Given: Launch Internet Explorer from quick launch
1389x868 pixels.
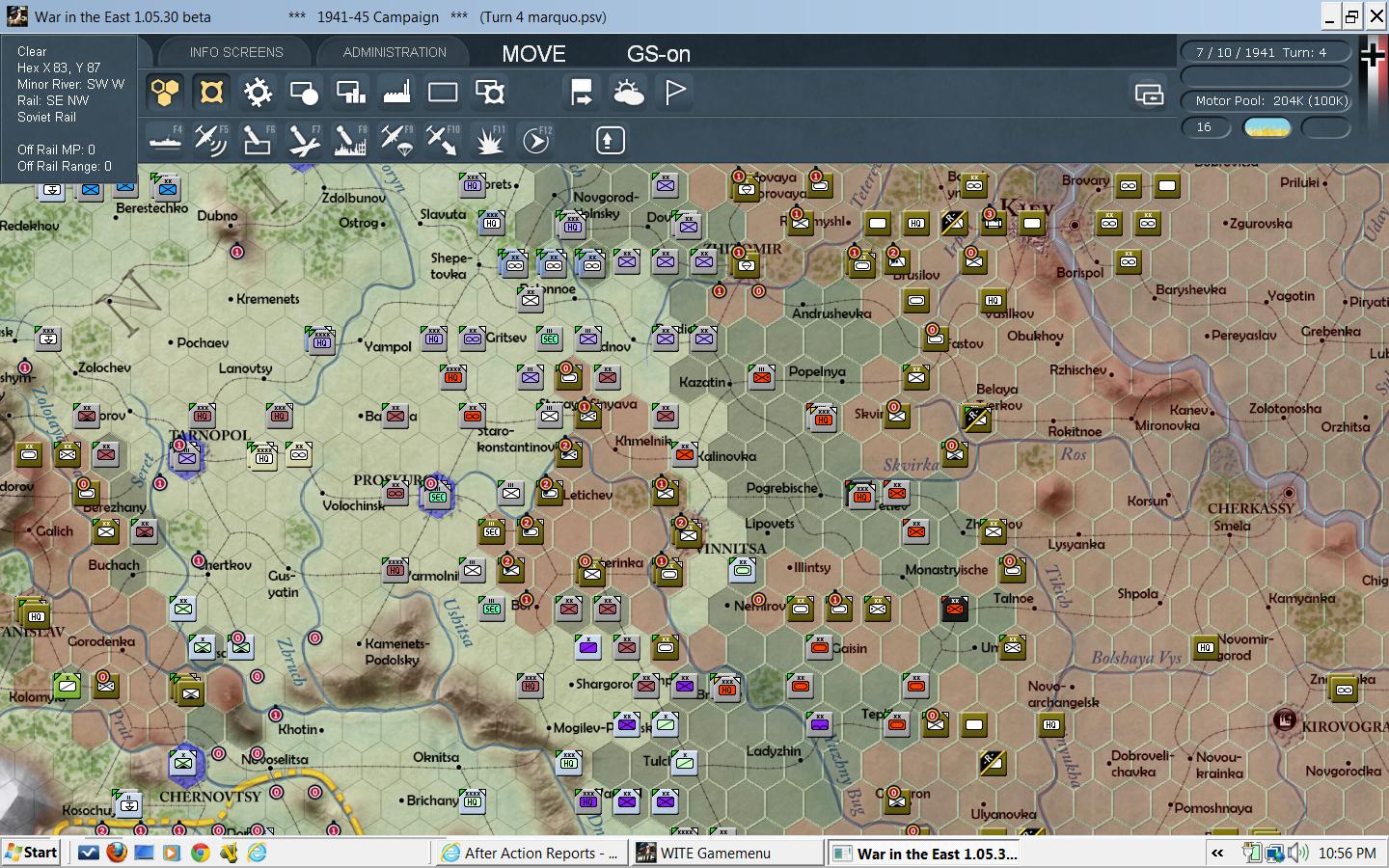Looking at the screenshot, I should pos(257,853).
